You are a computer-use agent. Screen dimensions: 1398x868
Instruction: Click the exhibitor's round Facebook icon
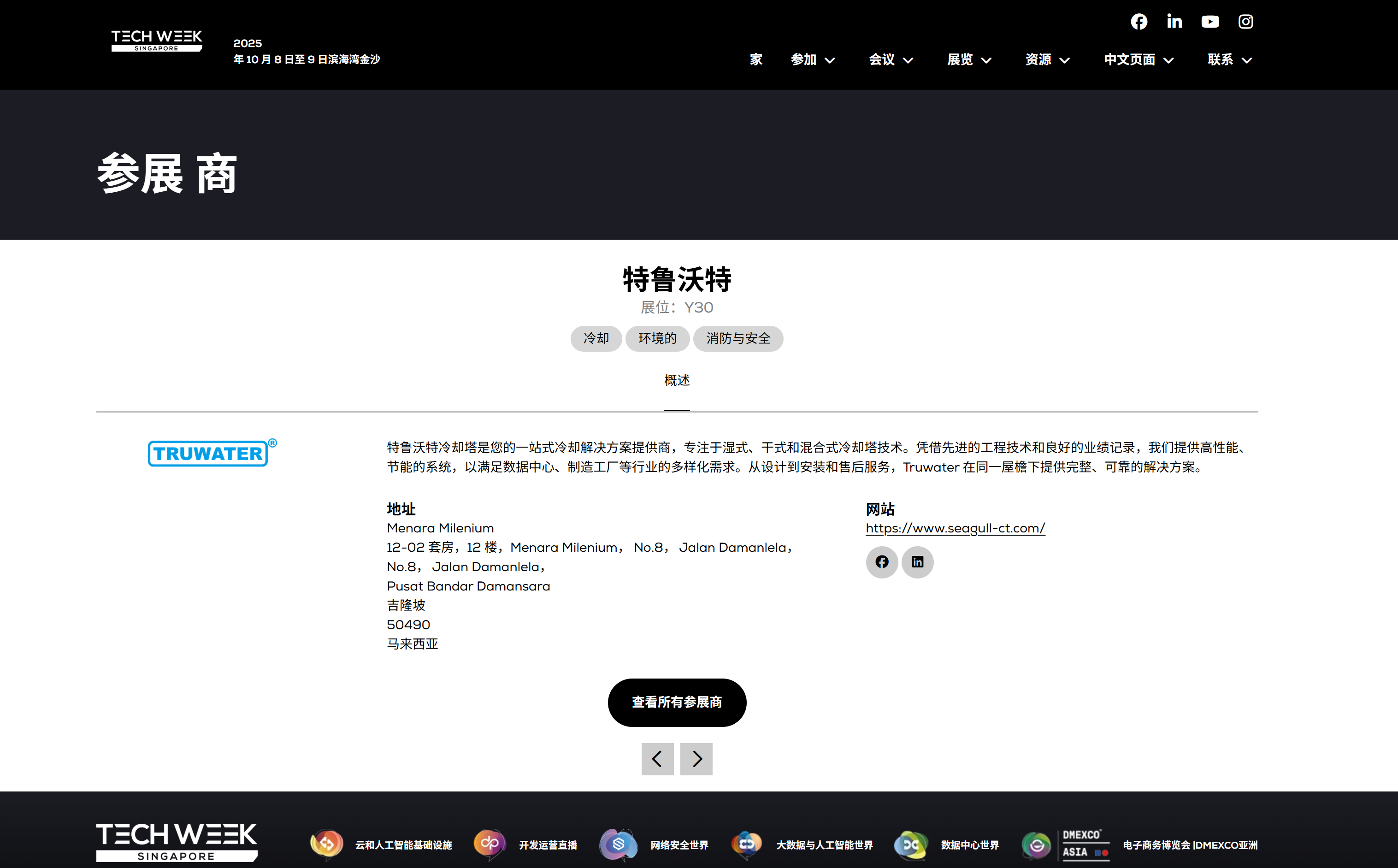point(881,561)
